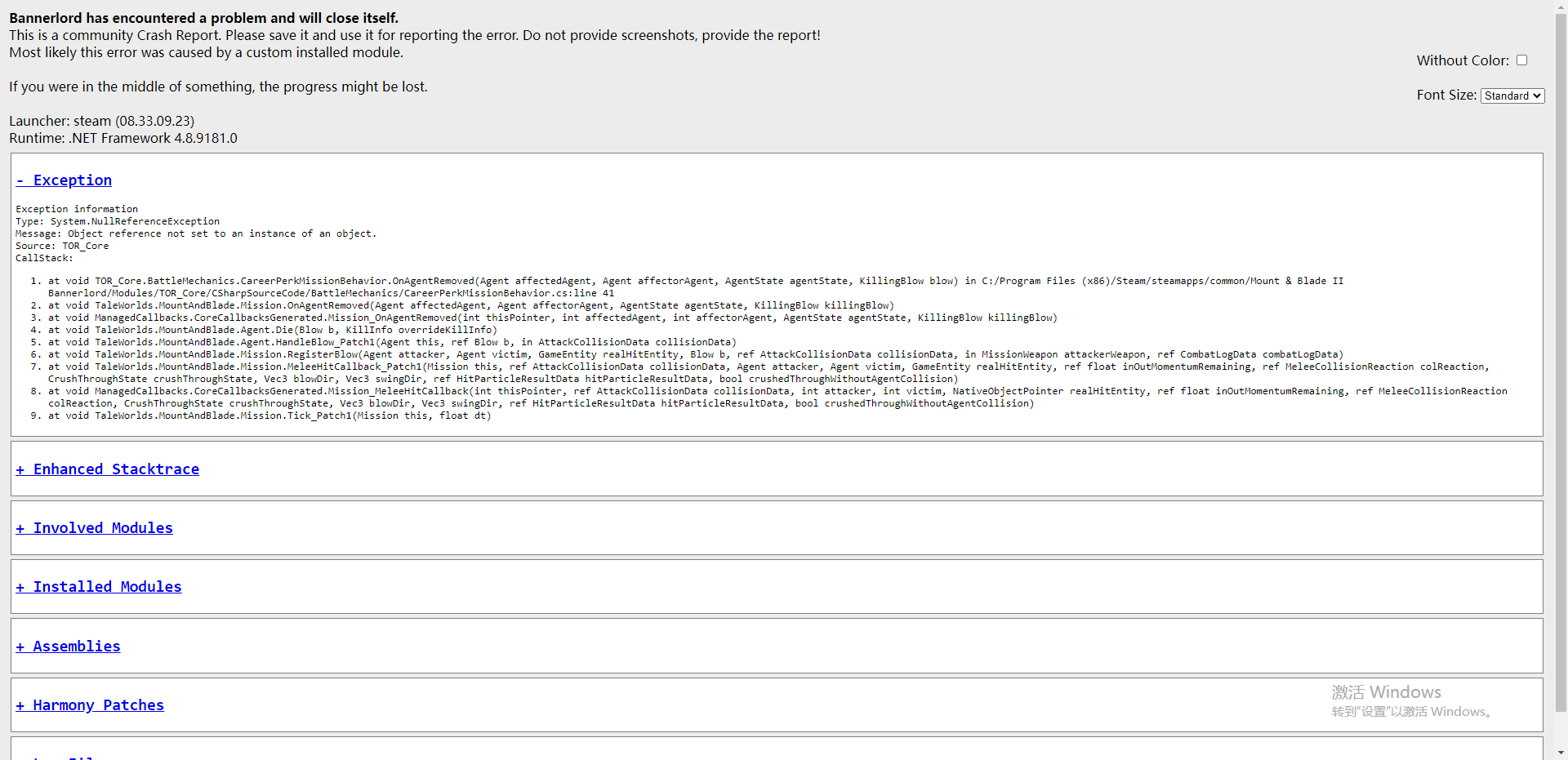Click the 'Launcher: steam (08.33.09.23)' text
The height and width of the screenshot is (760, 1568).
pos(102,121)
